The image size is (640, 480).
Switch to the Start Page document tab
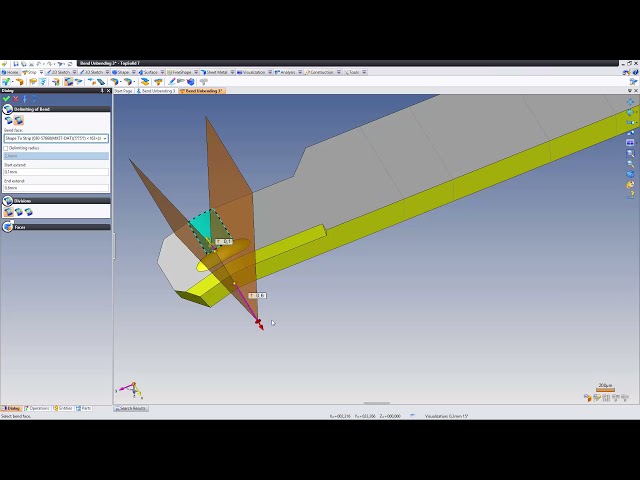(x=123, y=91)
